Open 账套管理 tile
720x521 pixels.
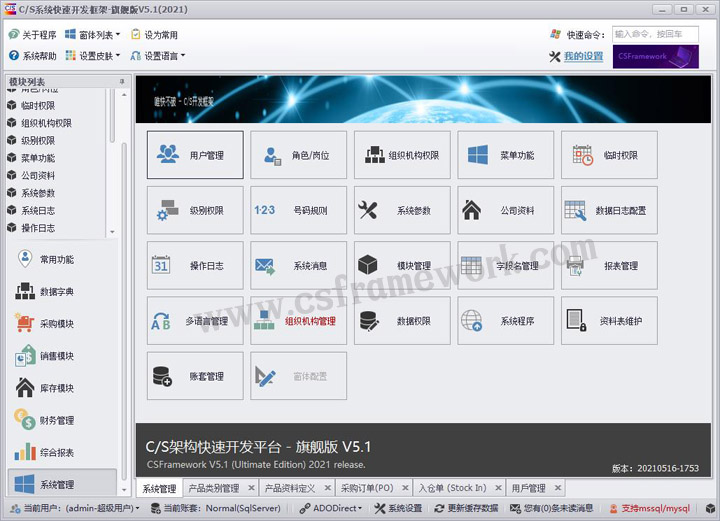pos(195,376)
